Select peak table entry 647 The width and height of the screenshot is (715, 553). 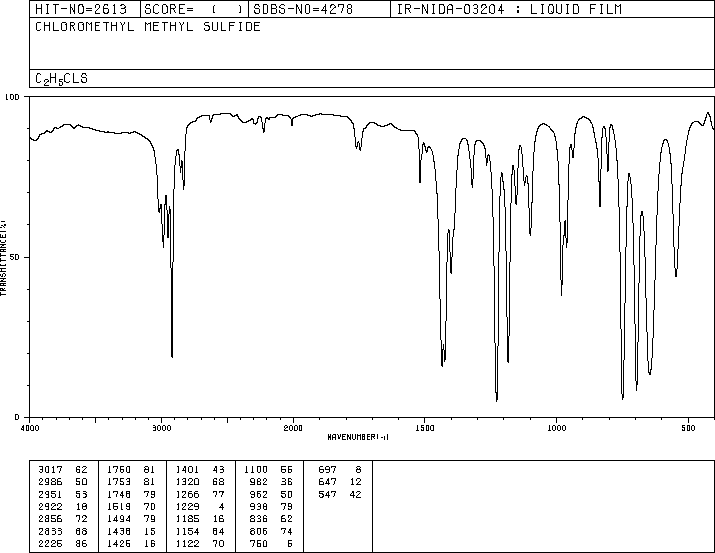pyautogui.click(x=340, y=481)
